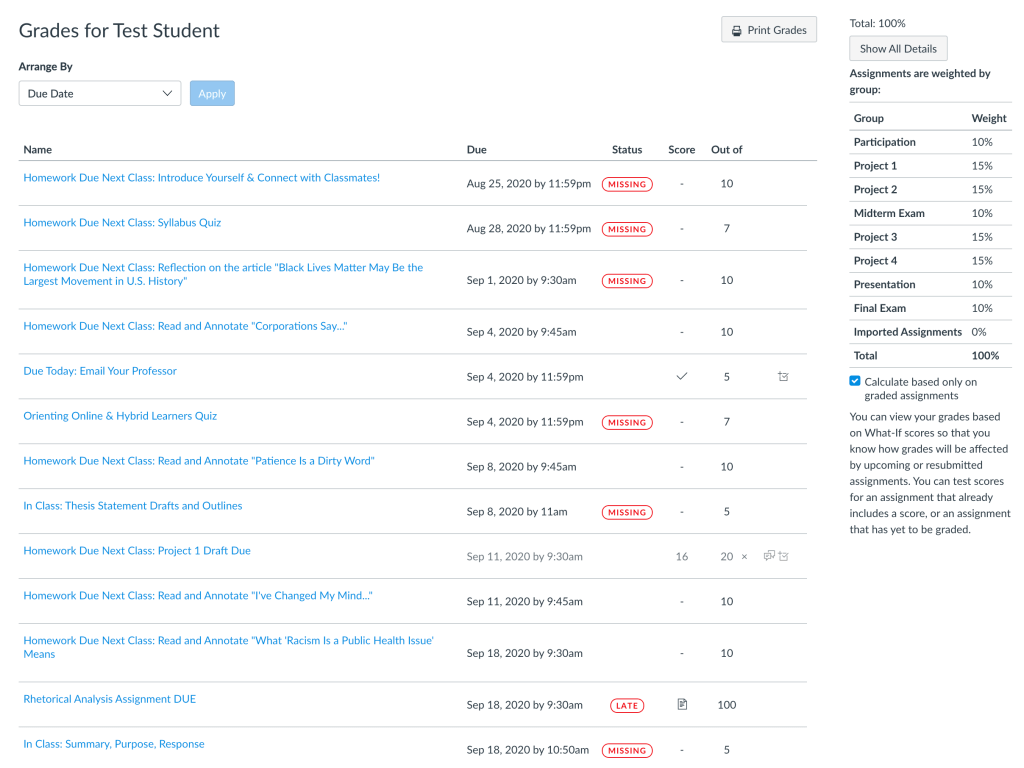Click rubric icon on Project 1 Draft row
This screenshot has height=768, width=1024.
[x=784, y=556]
